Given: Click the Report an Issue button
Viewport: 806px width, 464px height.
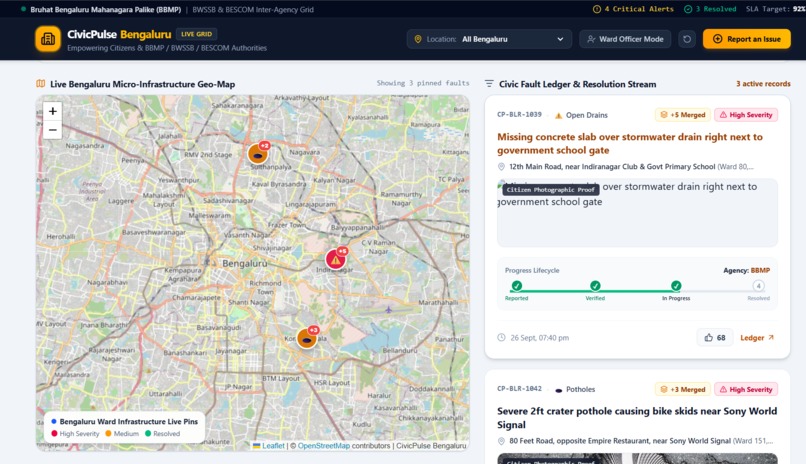Looking at the screenshot, I should pos(746,39).
